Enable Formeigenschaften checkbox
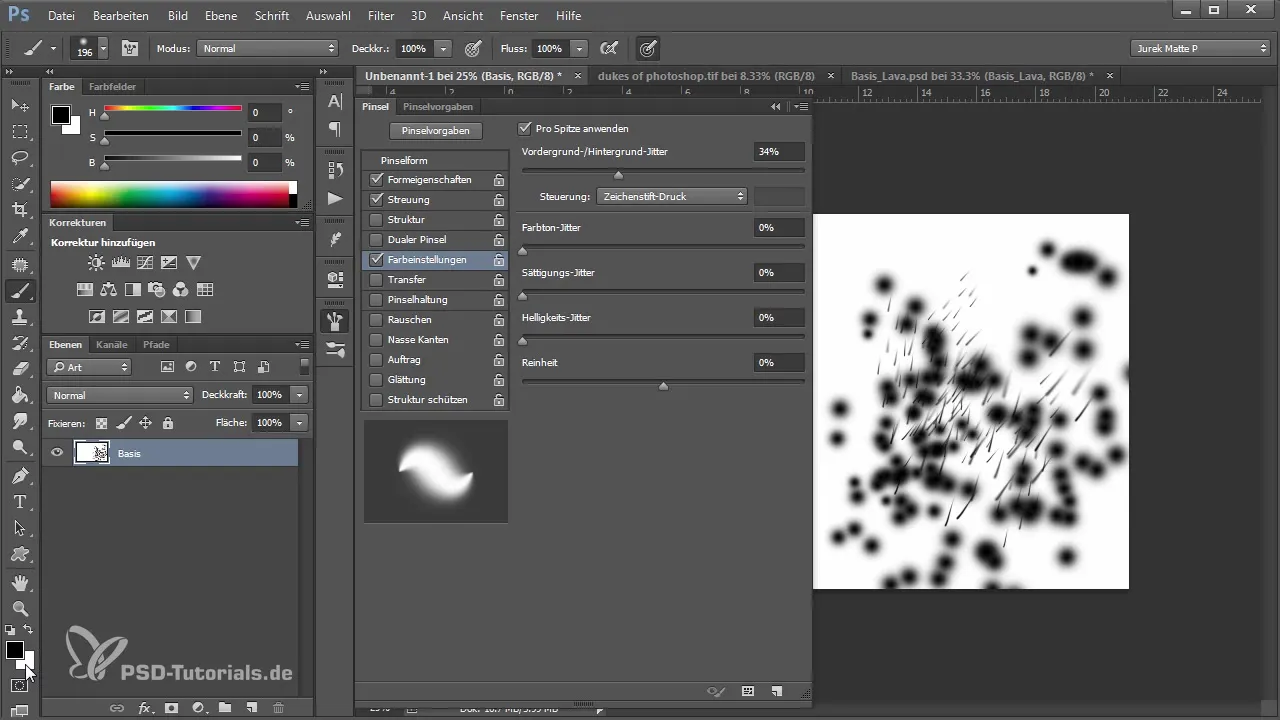This screenshot has height=720, width=1280. (376, 180)
